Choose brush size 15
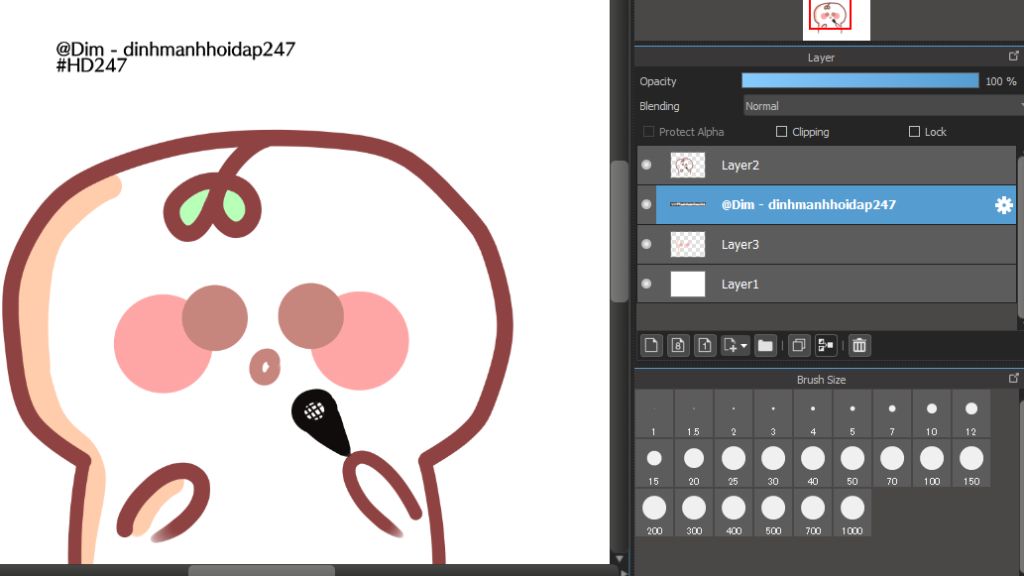1024x576 pixels. point(654,464)
